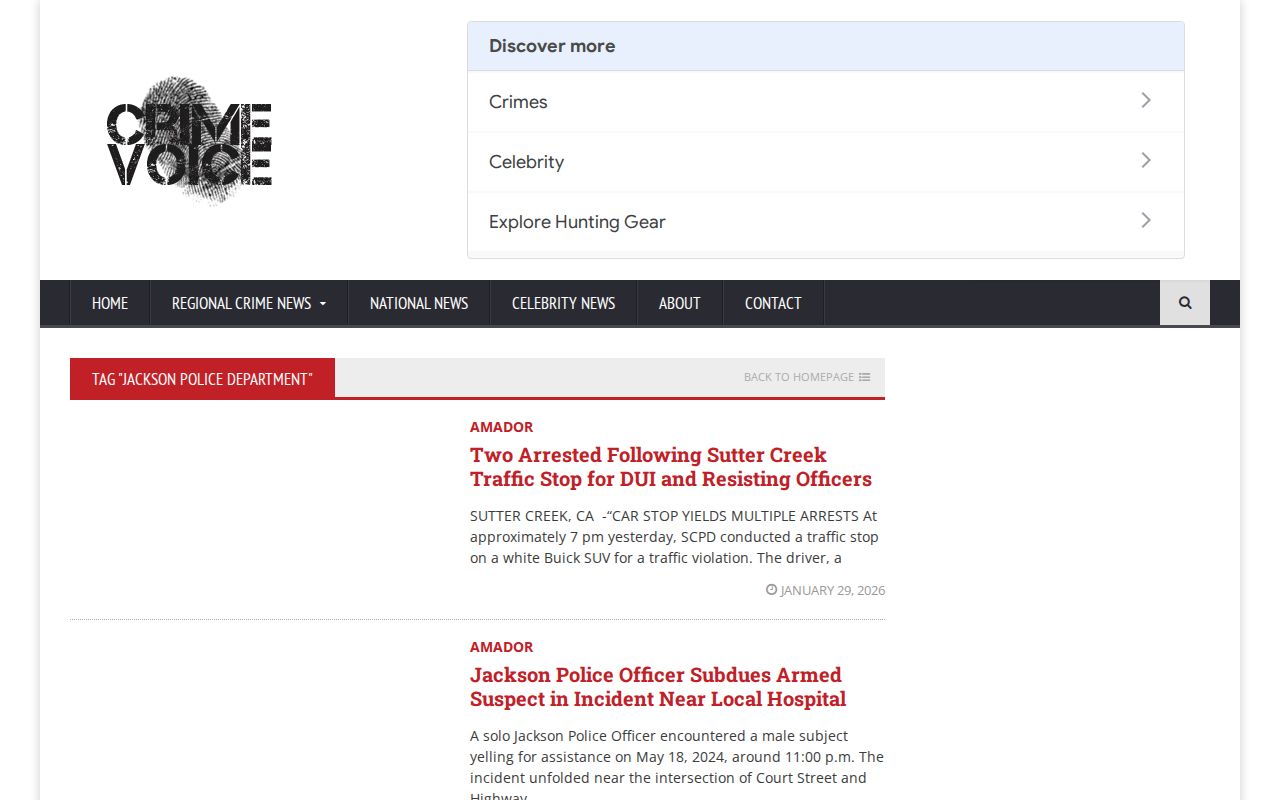Click the list icon beside Back to Homepage
This screenshot has height=800, width=1280.
(x=865, y=377)
